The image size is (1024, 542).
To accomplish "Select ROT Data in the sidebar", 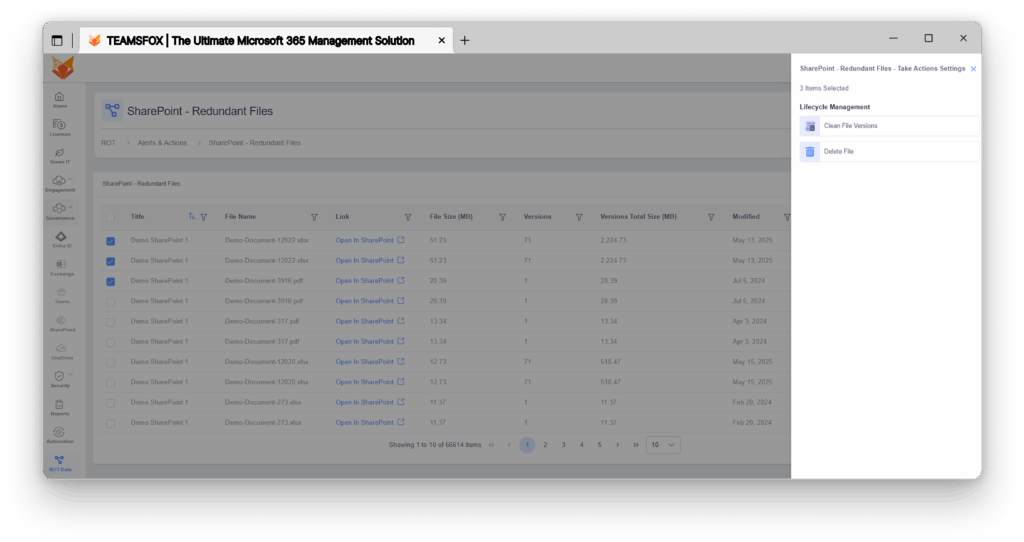I will [59, 464].
